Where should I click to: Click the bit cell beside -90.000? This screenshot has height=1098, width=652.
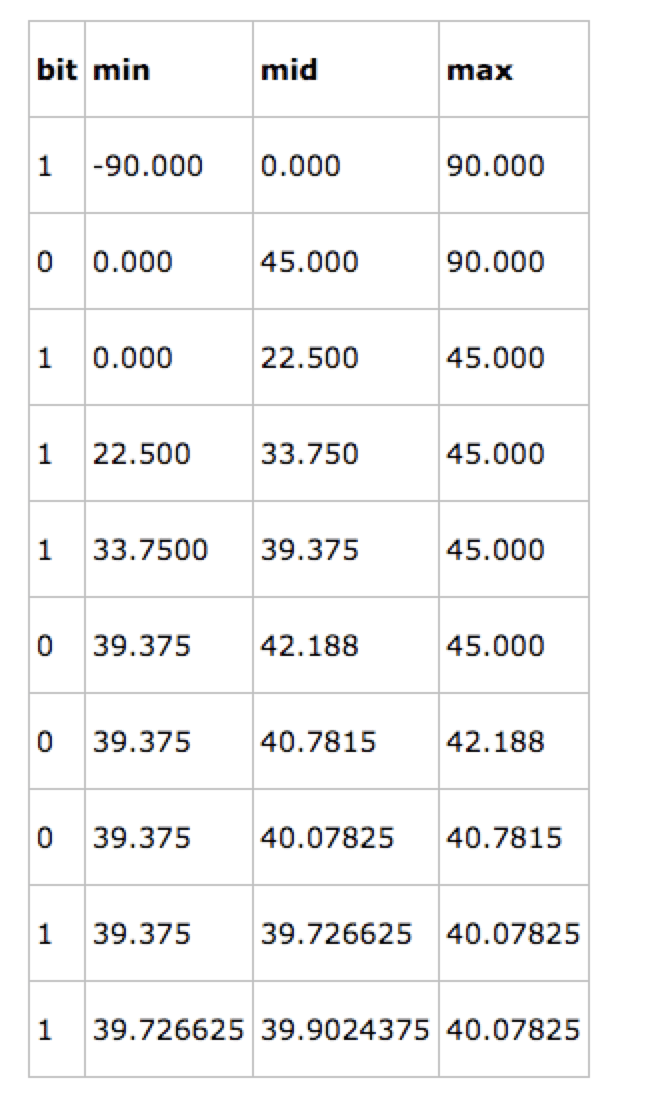[x=43, y=166]
